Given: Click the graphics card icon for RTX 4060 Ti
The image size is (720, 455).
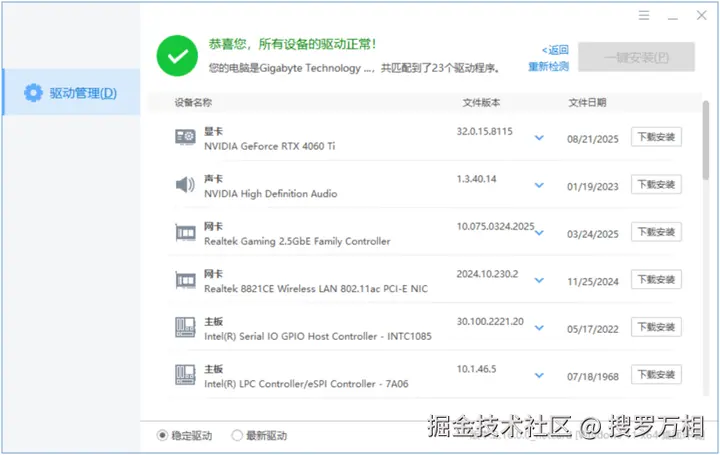Looking at the screenshot, I should coord(186,137).
